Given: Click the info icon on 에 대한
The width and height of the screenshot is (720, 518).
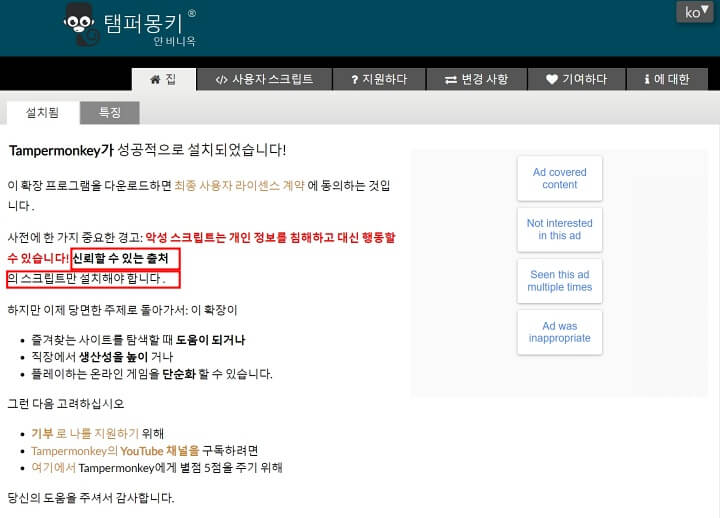Looking at the screenshot, I should click(x=647, y=79).
